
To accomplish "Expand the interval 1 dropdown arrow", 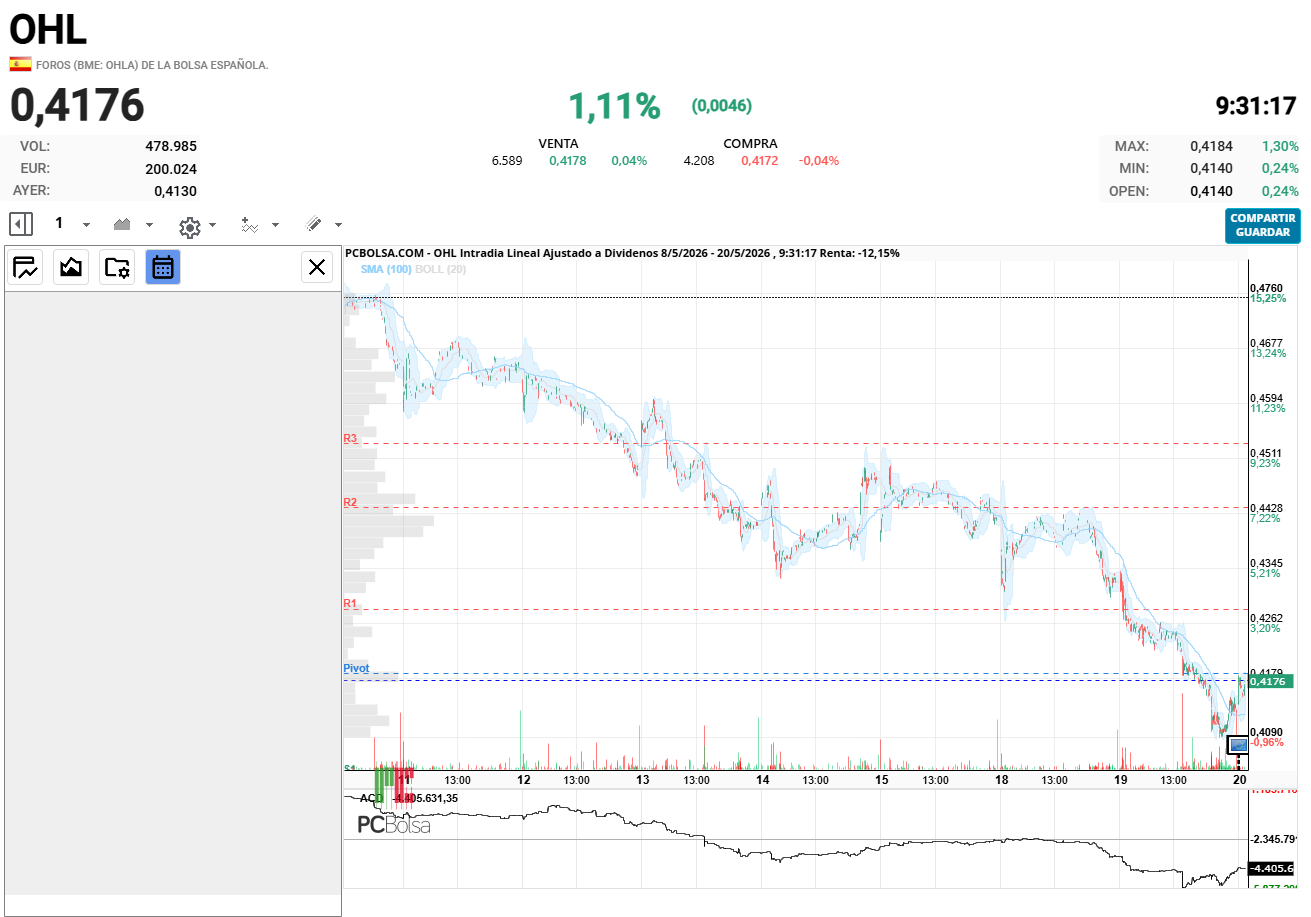I will pyautogui.click(x=86, y=225).
